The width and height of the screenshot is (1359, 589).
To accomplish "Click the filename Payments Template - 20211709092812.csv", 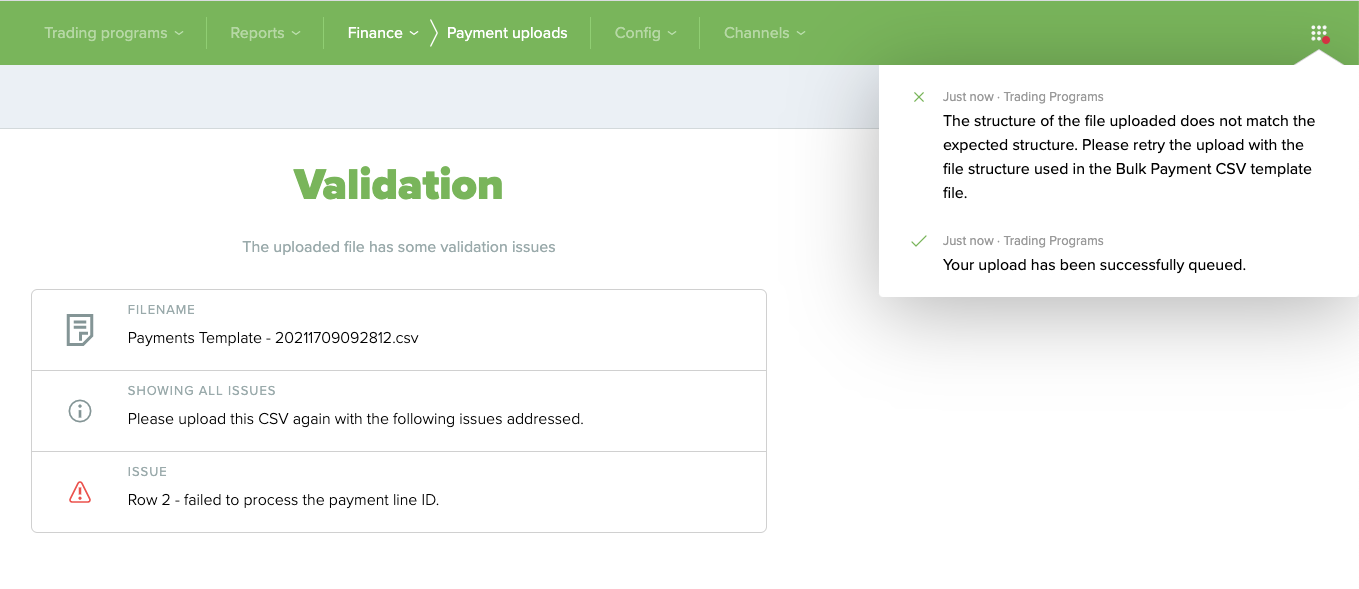I will (273, 338).
